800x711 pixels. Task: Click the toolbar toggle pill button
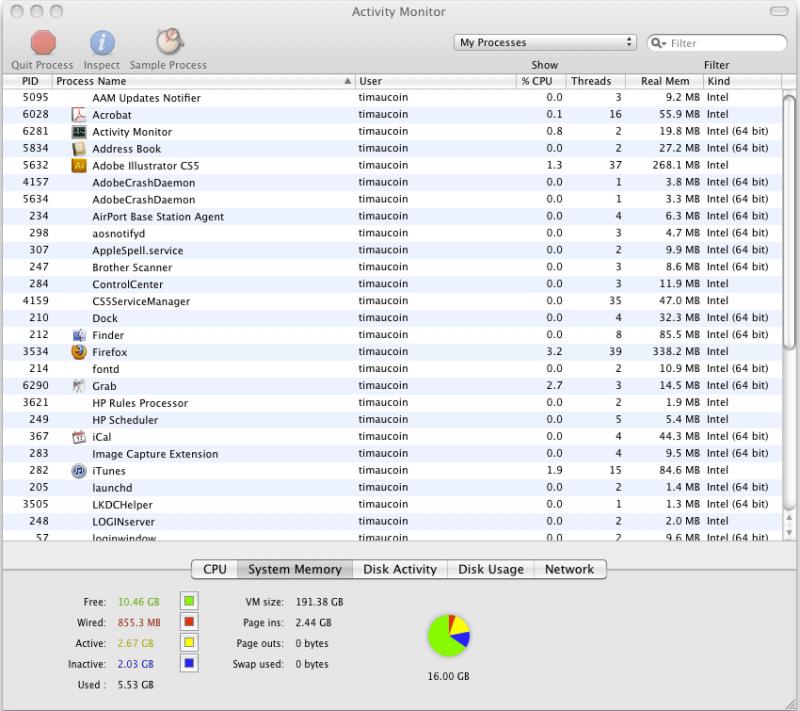779,11
